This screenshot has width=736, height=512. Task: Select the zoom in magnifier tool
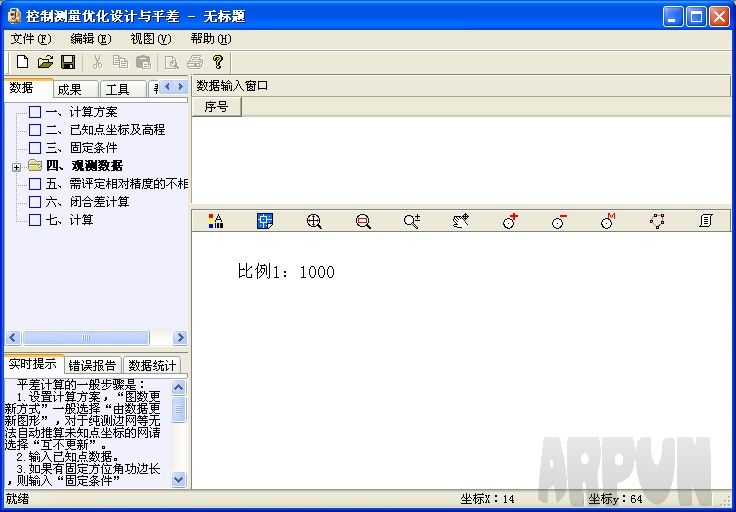click(x=314, y=221)
